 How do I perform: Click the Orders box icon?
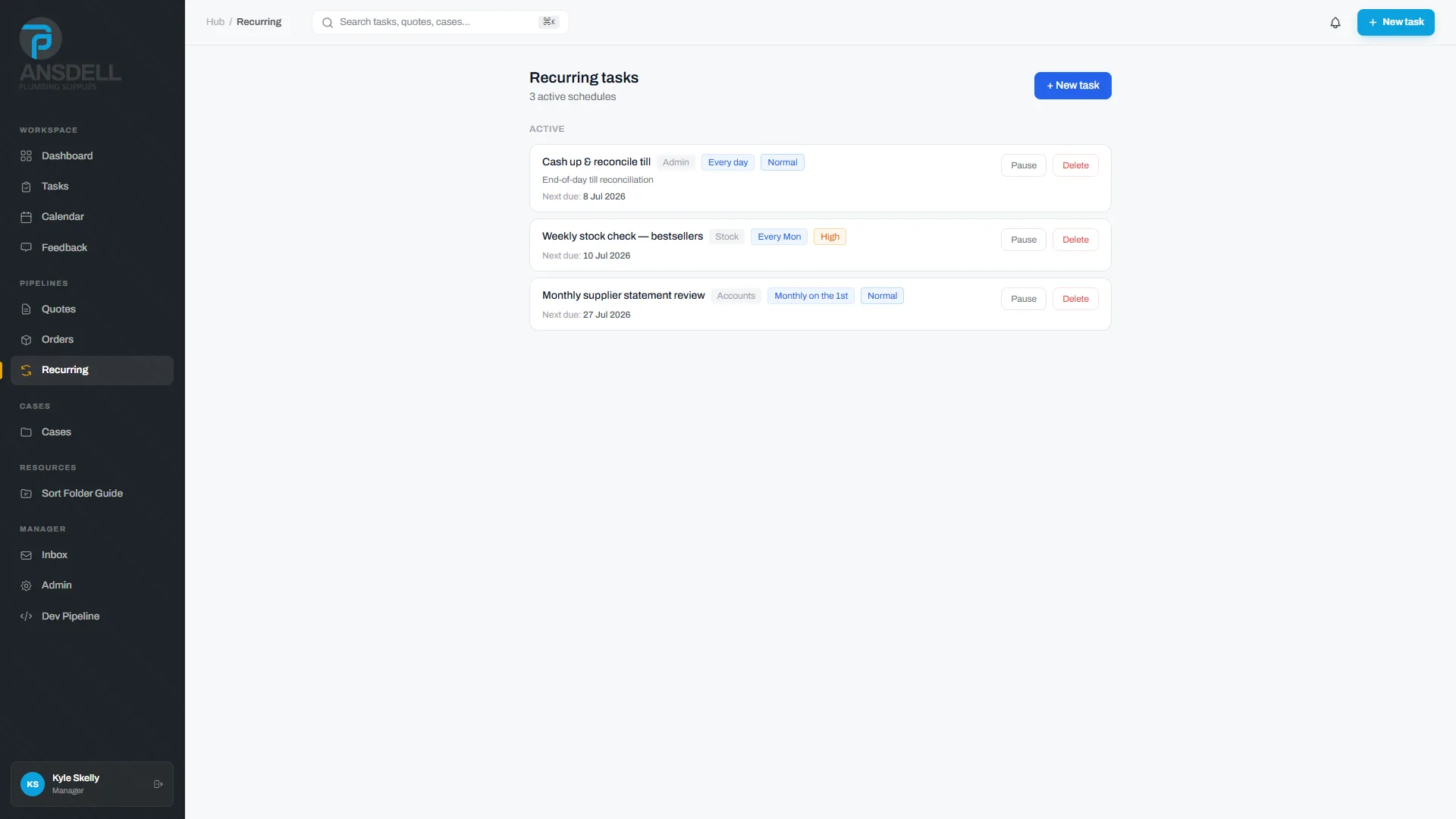click(x=26, y=340)
